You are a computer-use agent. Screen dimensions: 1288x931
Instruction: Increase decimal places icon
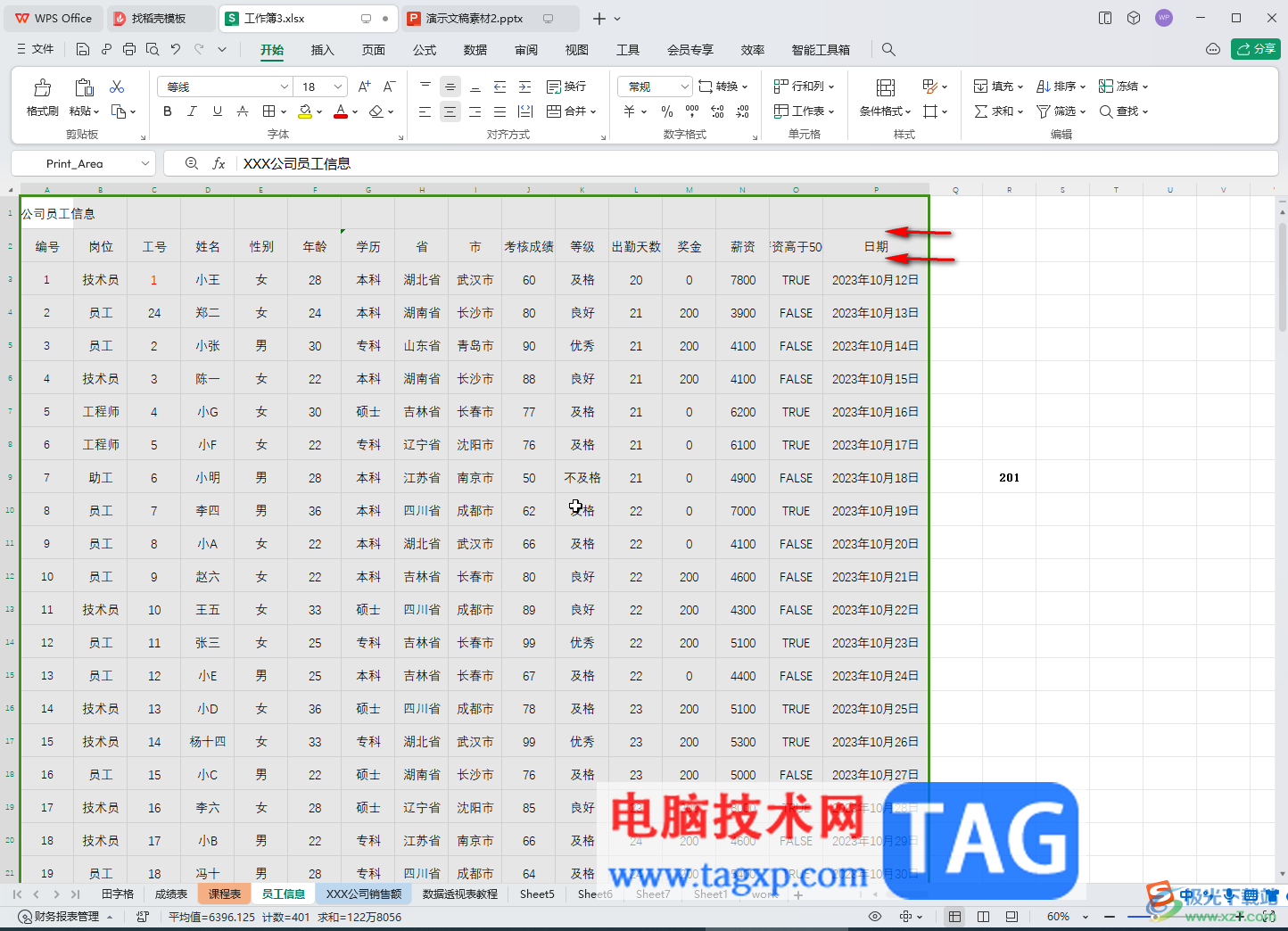click(x=718, y=111)
